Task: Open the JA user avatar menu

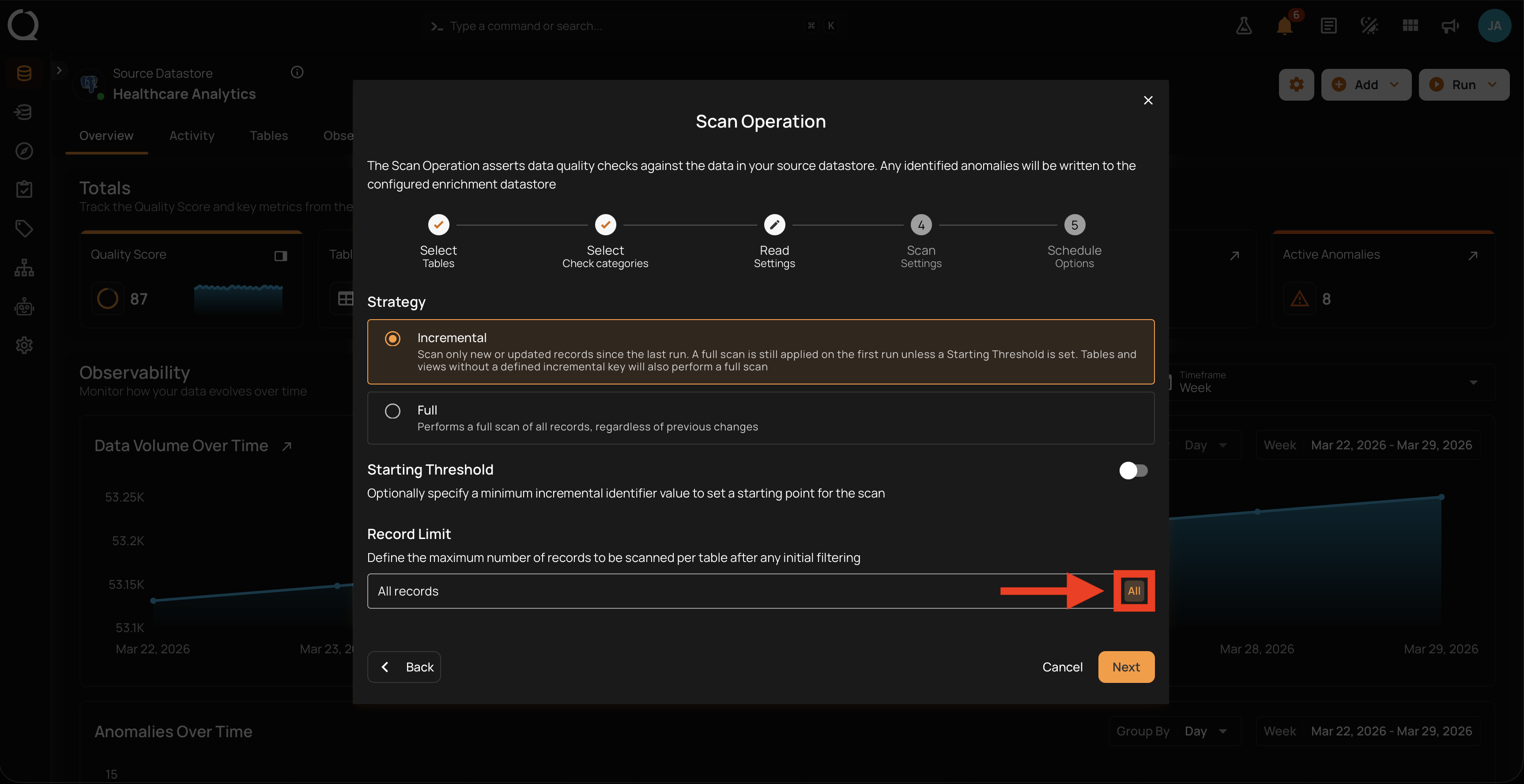Action: (x=1494, y=26)
